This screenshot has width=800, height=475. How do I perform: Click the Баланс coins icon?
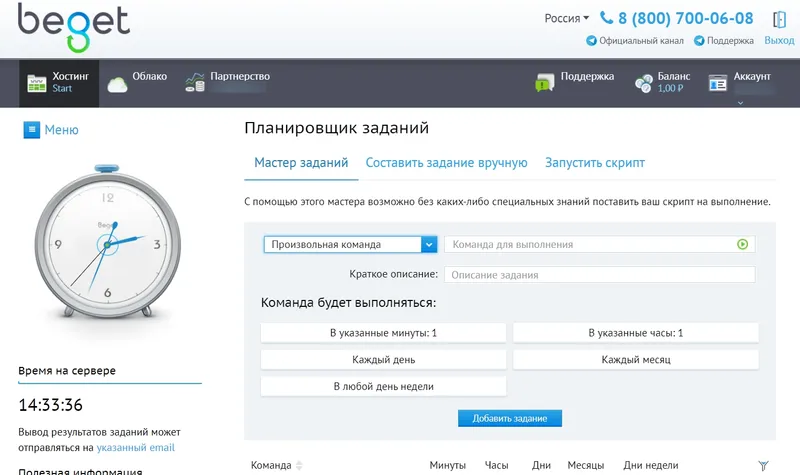click(x=643, y=83)
